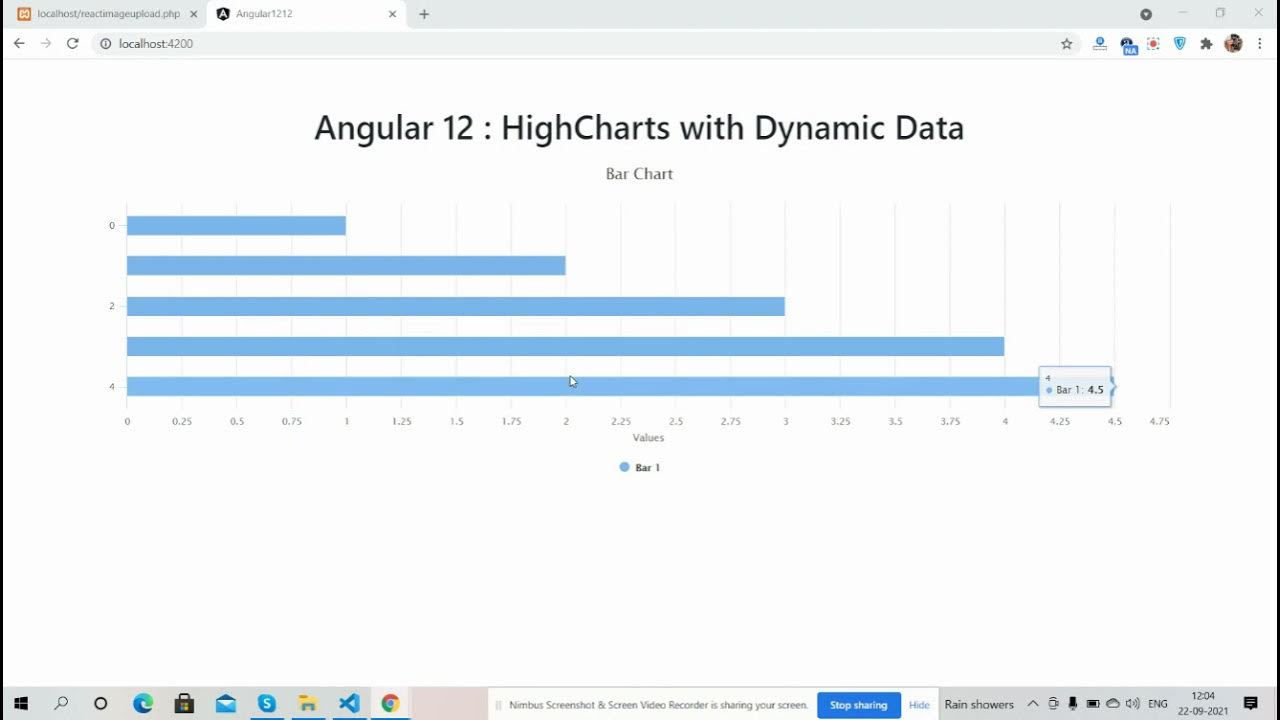The image size is (1280, 720).
Task: Open Windows search from taskbar
Action: coord(61,704)
